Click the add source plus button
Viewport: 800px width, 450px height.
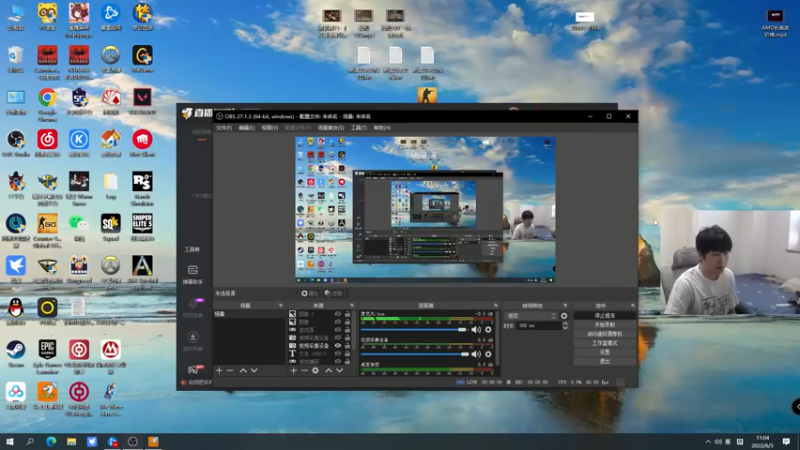293,370
